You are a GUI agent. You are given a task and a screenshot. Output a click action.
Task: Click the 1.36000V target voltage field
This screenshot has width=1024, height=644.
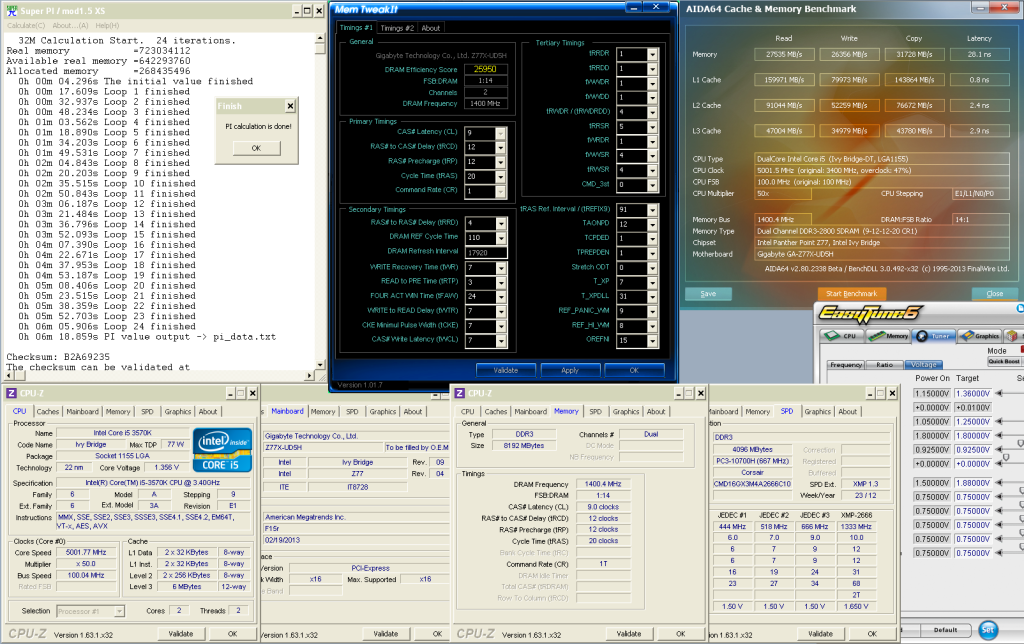click(x=973, y=393)
